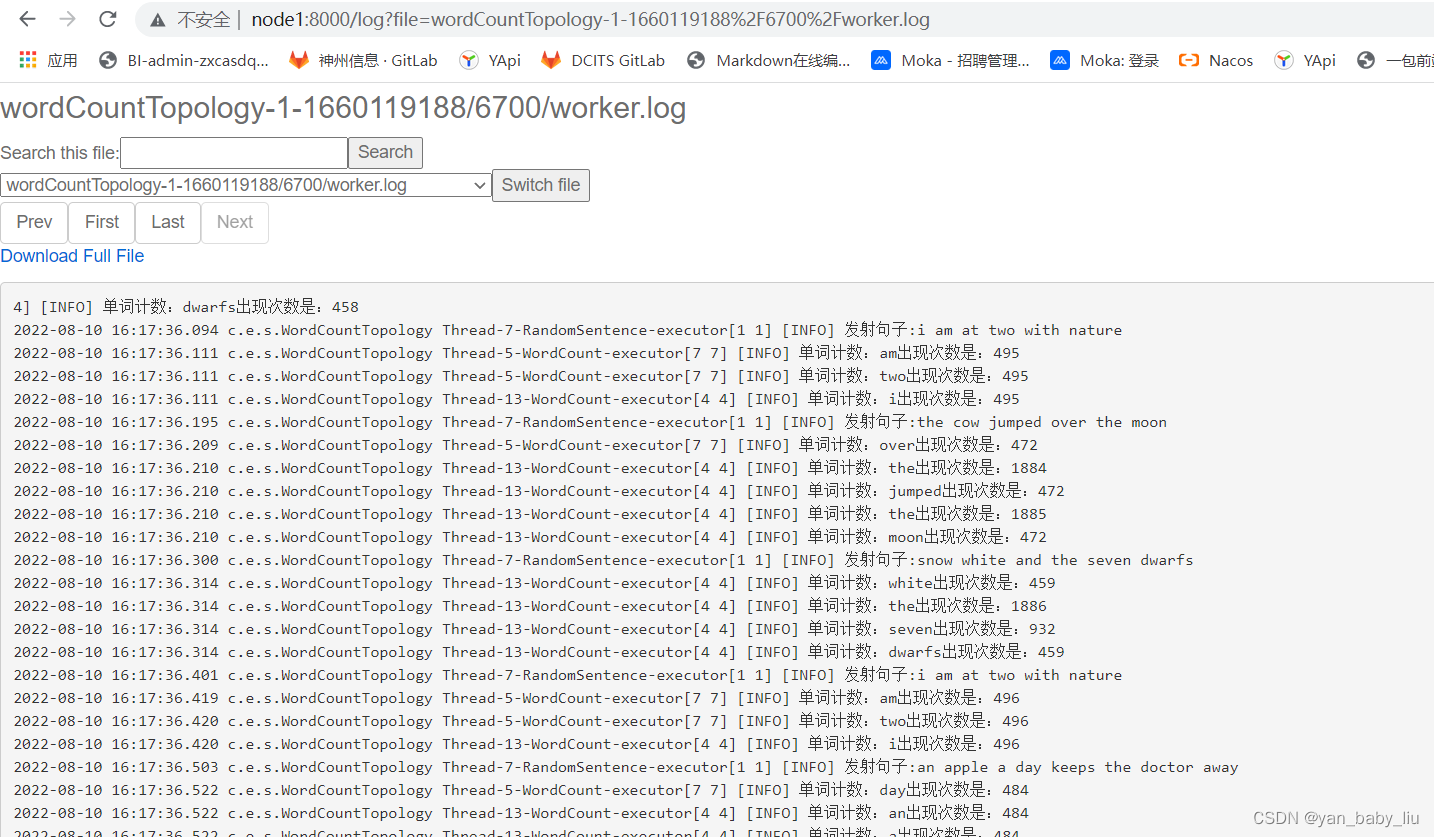Open the Nacos bookmark
The height and width of the screenshot is (837, 1434).
pyautogui.click(x=1216, y=60)
